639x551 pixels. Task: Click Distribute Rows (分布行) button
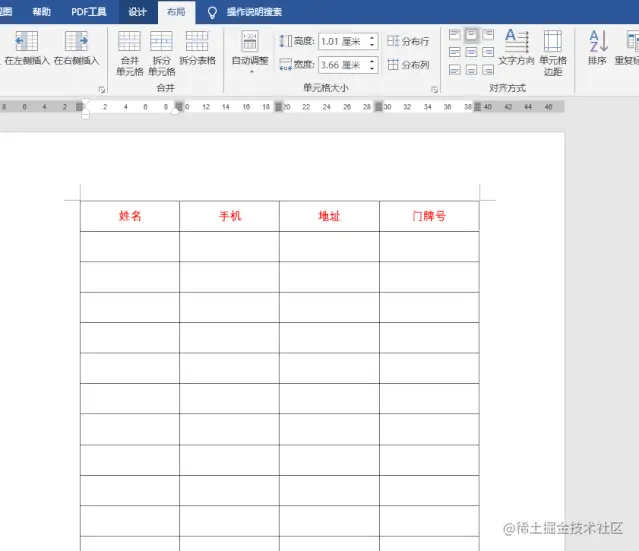click(x=408, y=41)
